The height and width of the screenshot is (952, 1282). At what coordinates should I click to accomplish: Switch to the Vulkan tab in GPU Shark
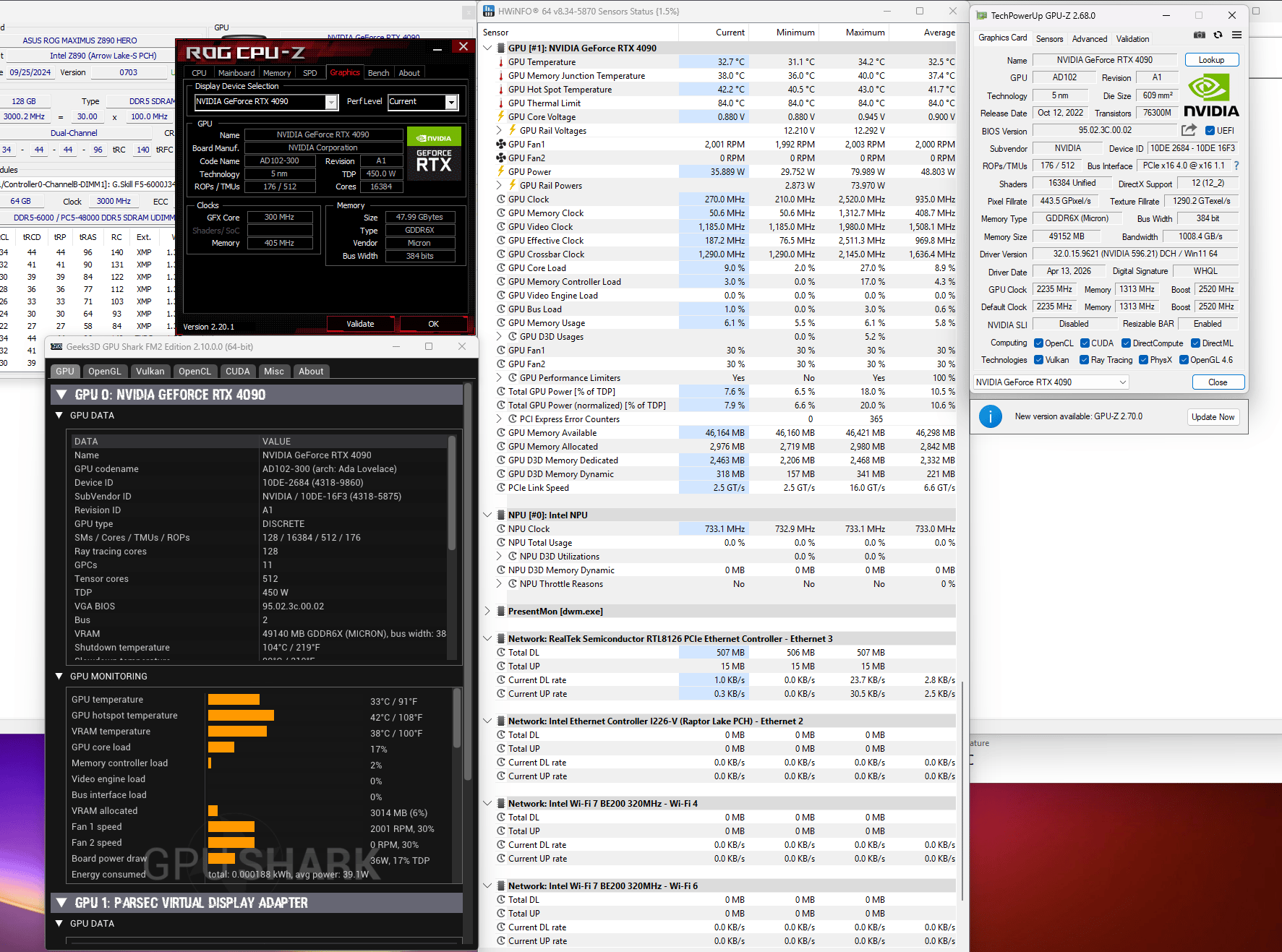coord(150,372)
